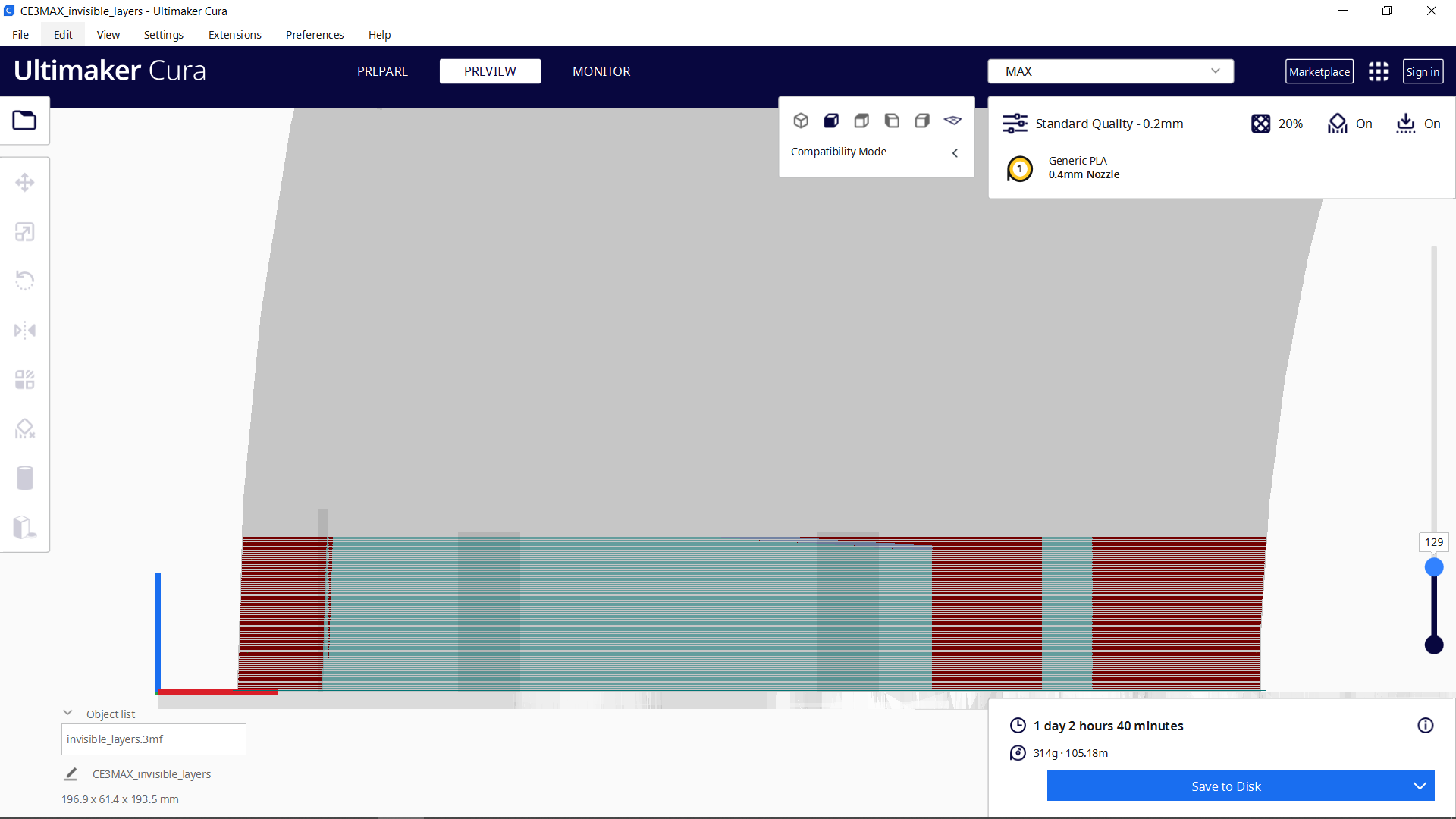Switch to the PREPARE stage
1456x819 pixels.
pos(382,71)
